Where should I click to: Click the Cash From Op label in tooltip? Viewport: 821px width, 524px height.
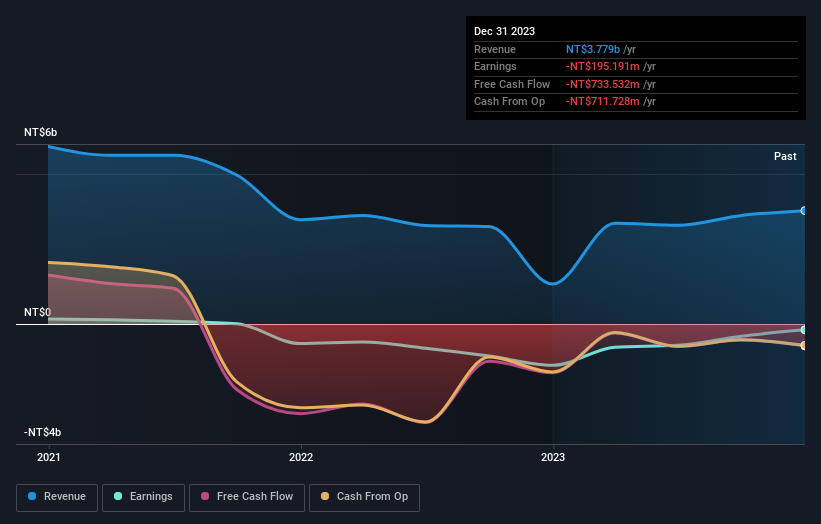point(509,102)
